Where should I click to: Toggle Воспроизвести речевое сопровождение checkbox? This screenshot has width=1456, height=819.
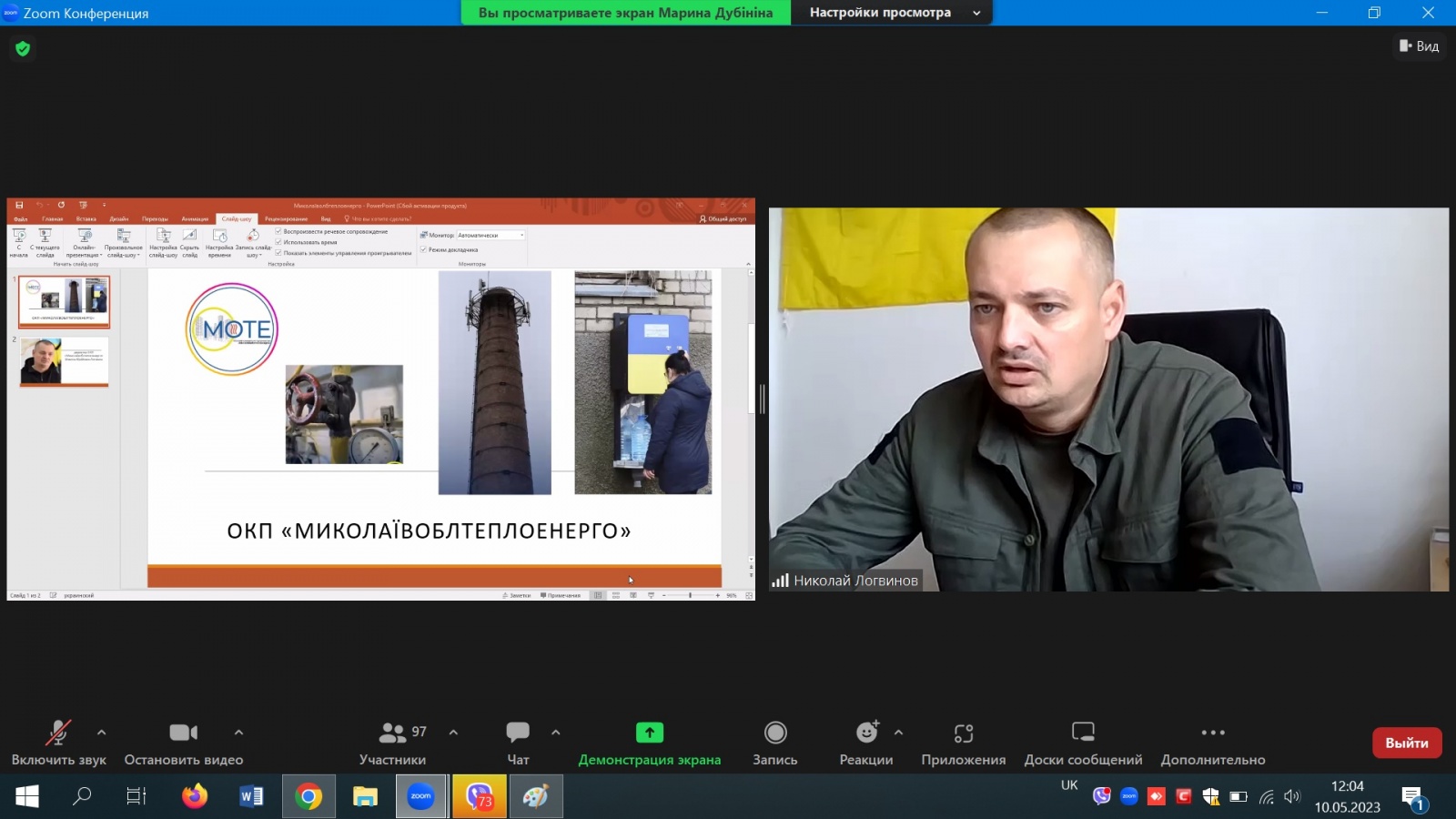pyautogui.click(x=278, y=232)
